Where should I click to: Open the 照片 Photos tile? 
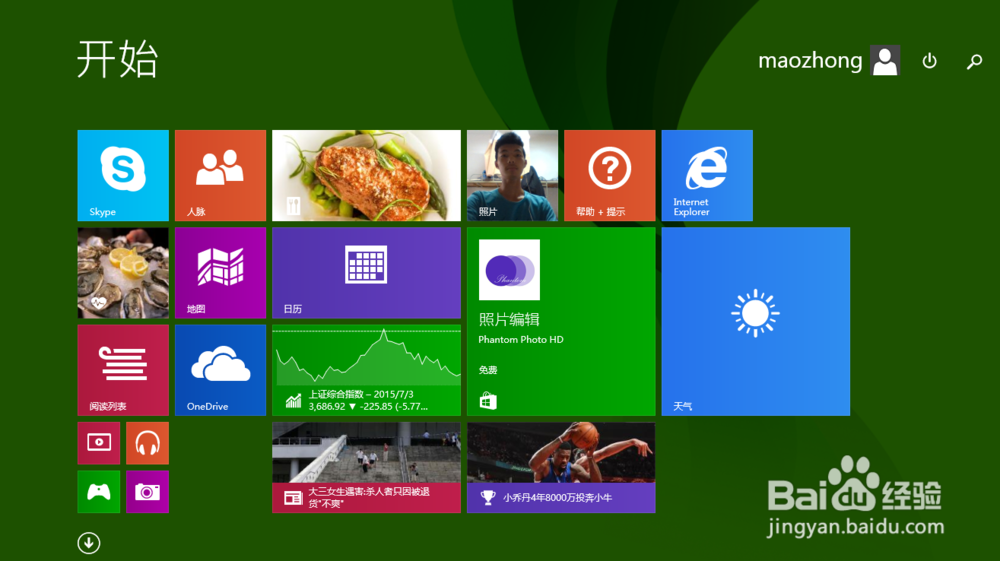pyautogui.click(x=512, y=175)
